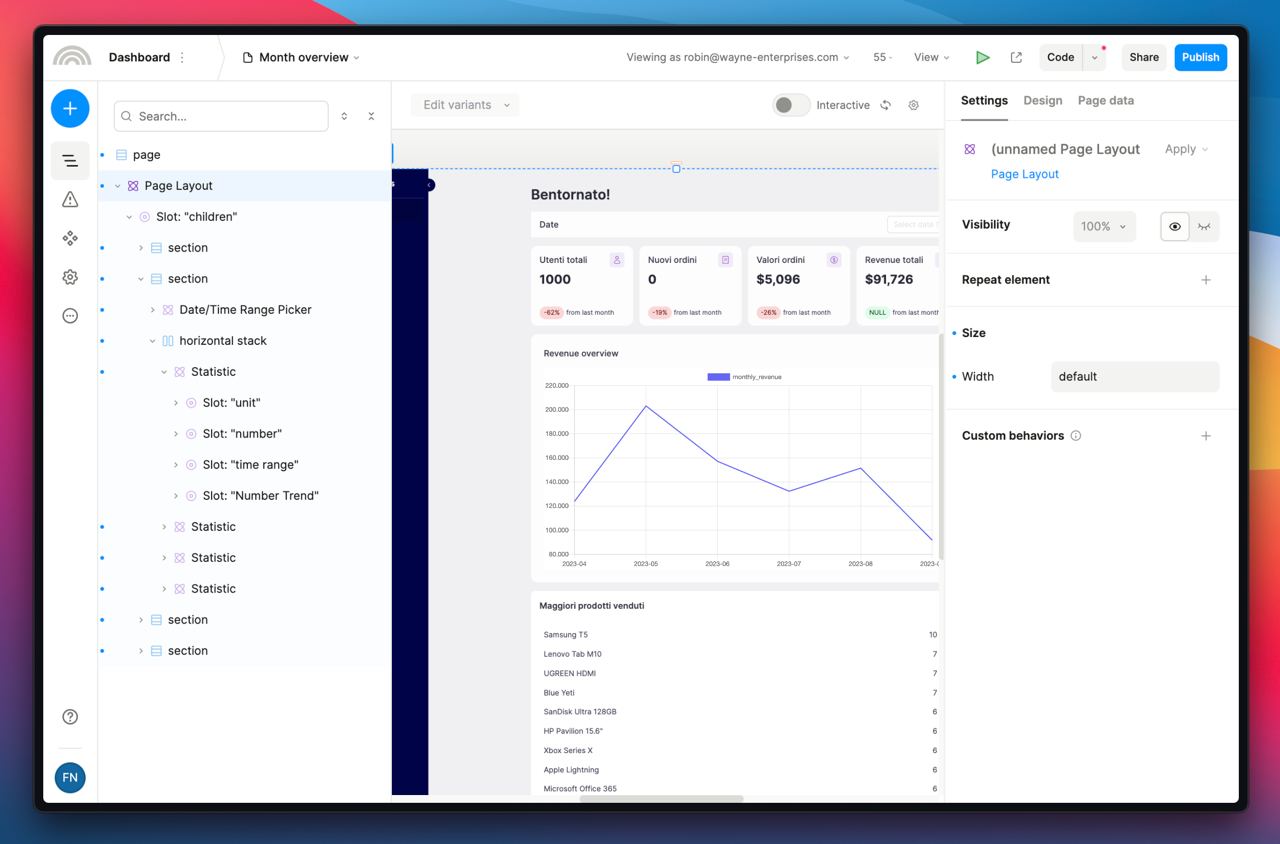The width and height of the screenshot is (1280, 844).
Task: Open canvas settings gear icon
Action: 913,105
